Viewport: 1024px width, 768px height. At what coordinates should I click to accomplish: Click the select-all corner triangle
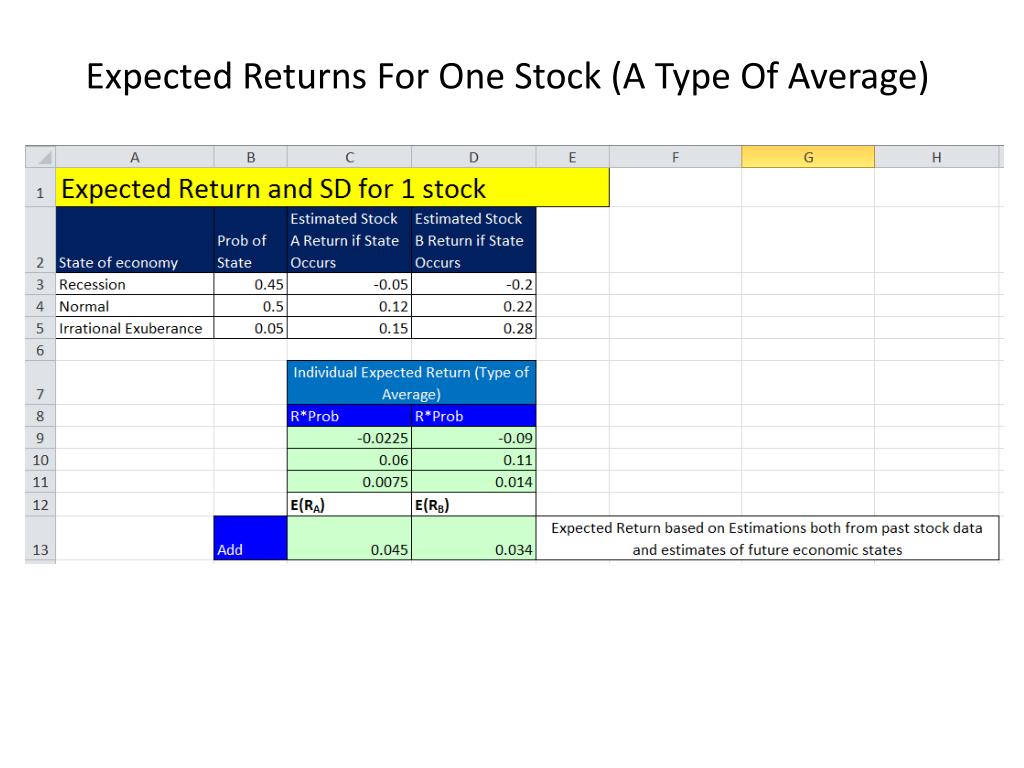[x=40, y=157]
